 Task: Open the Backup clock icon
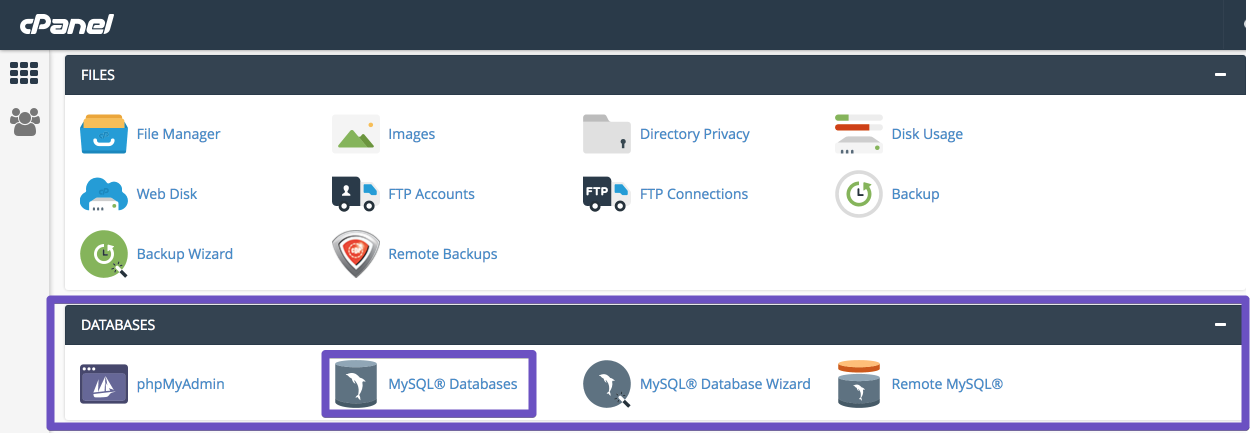pyautogui.click(x=859, y=194)
